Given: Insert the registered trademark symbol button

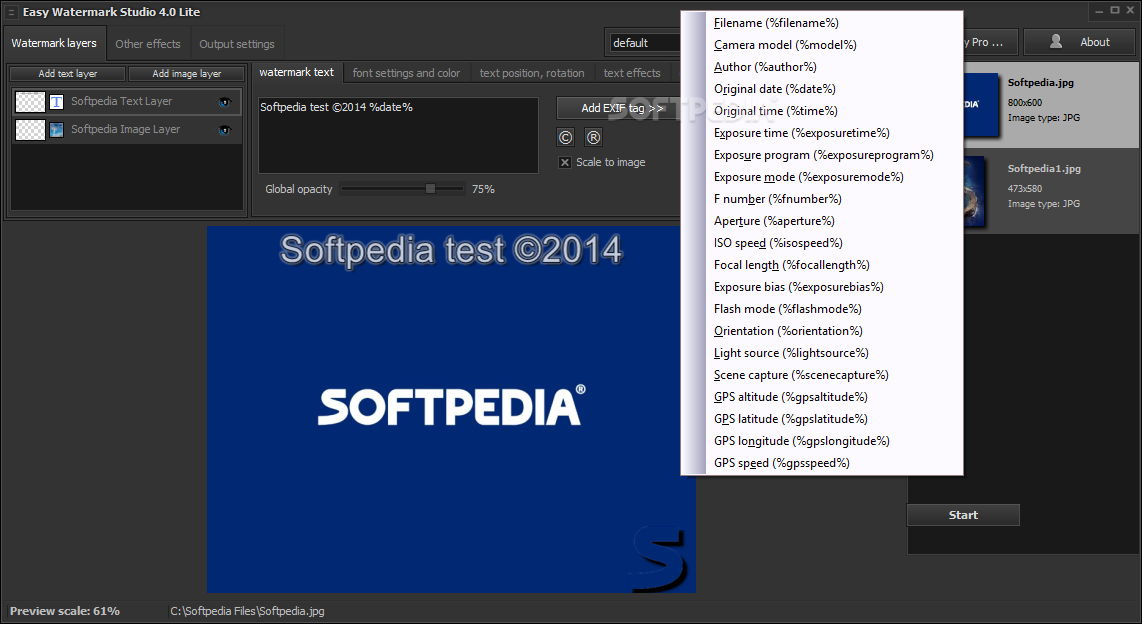Looking at the screenshot, I should point(594,137).
